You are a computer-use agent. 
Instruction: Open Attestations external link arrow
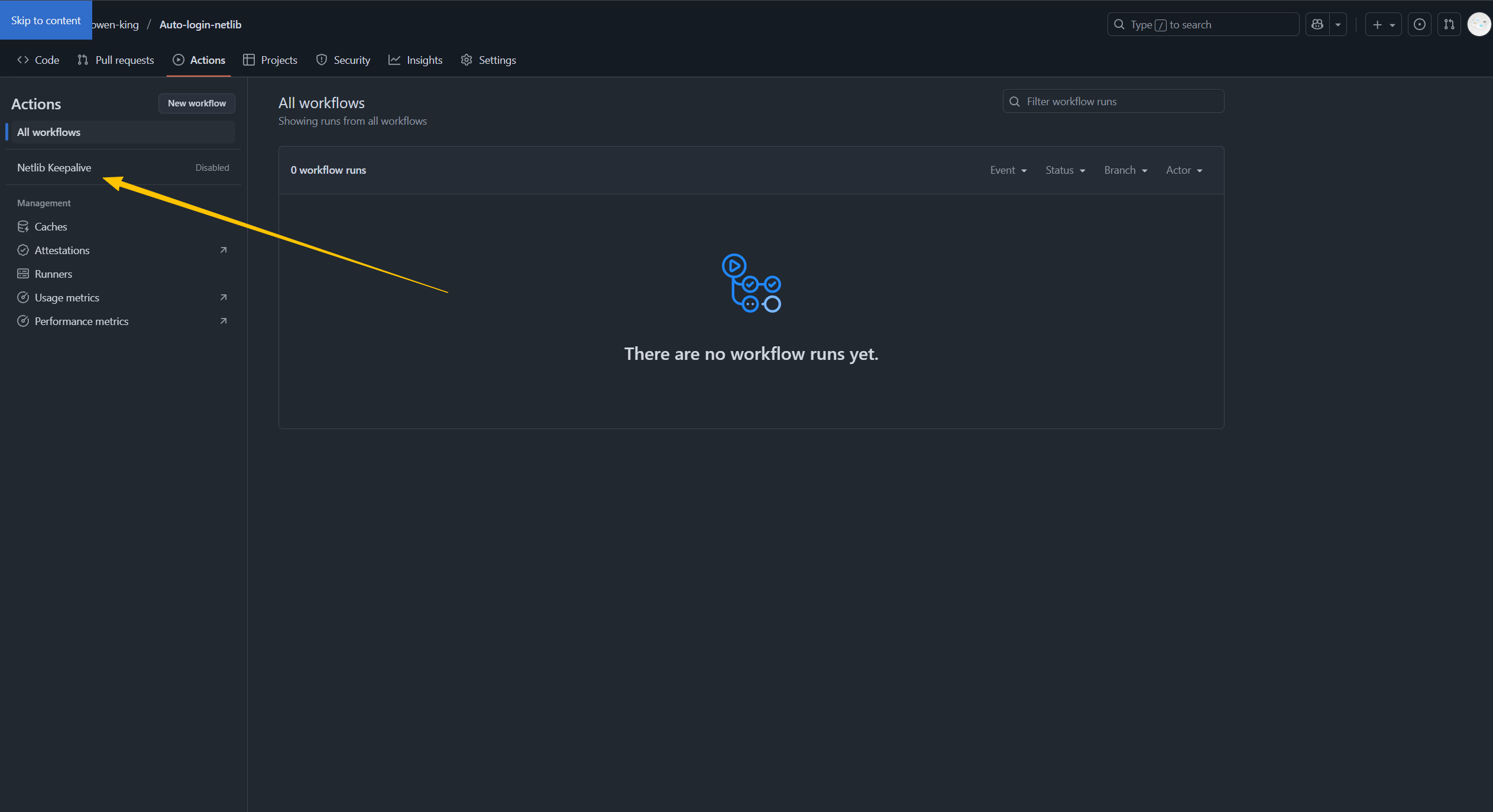click(x=223, y=251)
